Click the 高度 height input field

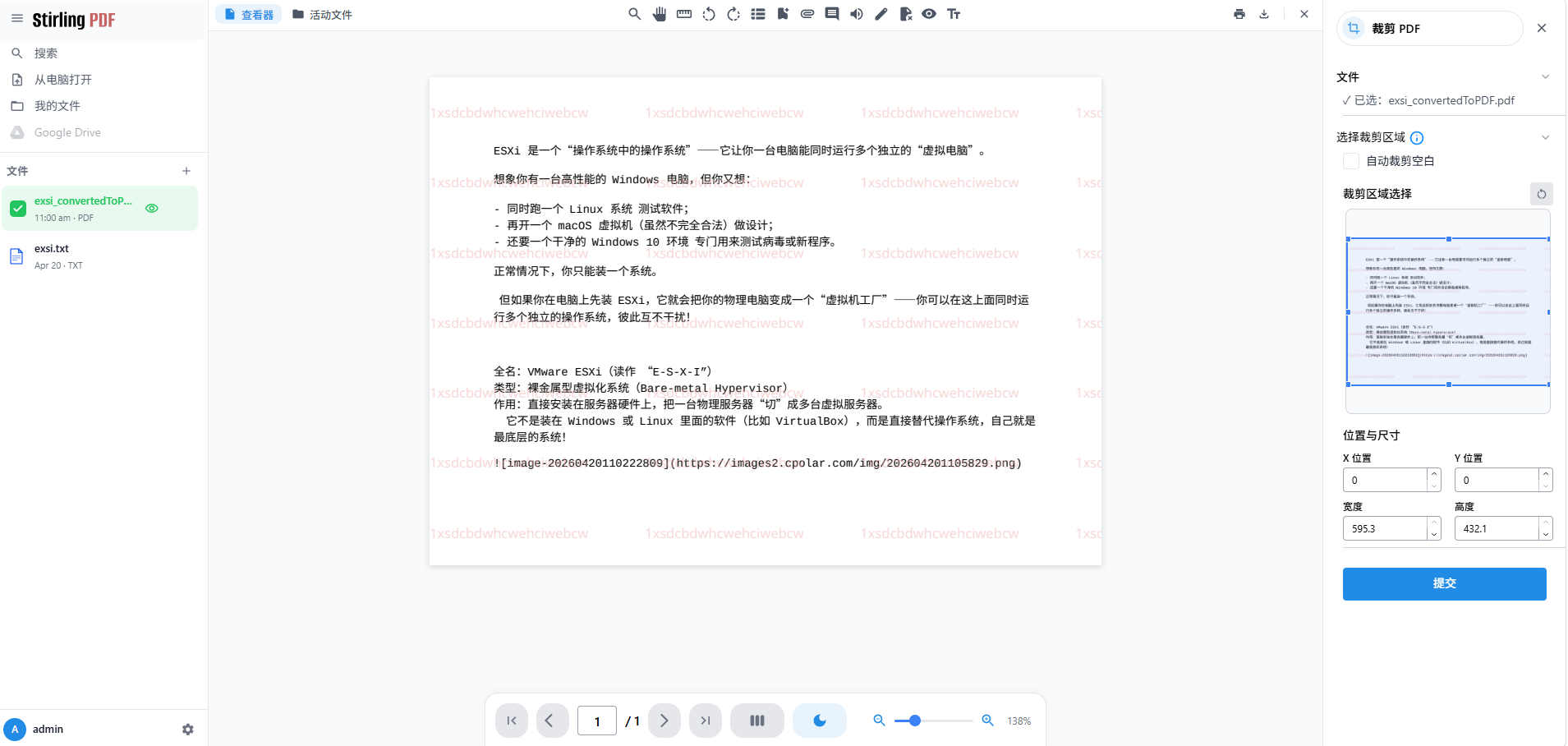[x=1497, y=528]
